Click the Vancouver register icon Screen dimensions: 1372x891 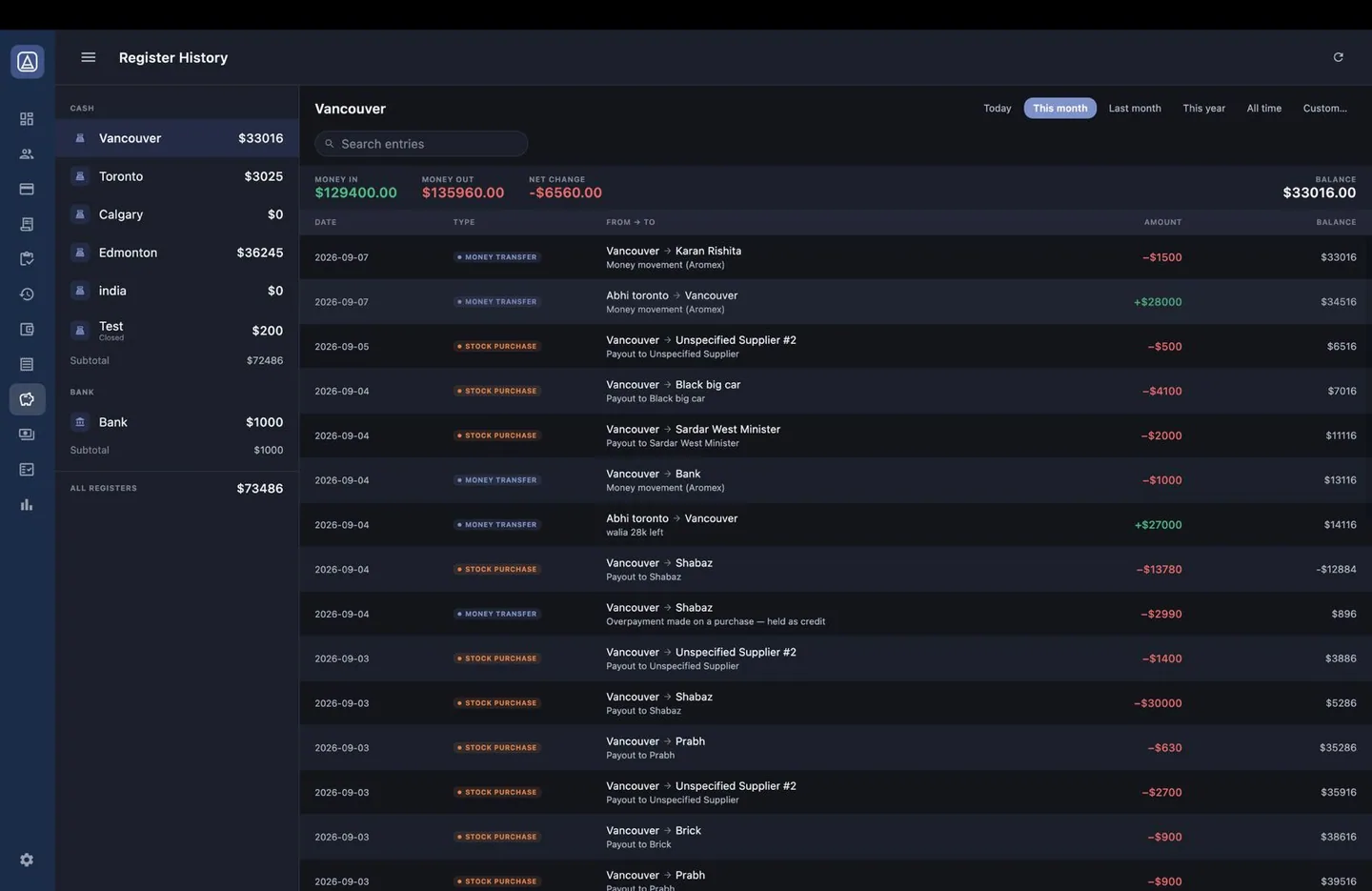(x=80, y=138)
